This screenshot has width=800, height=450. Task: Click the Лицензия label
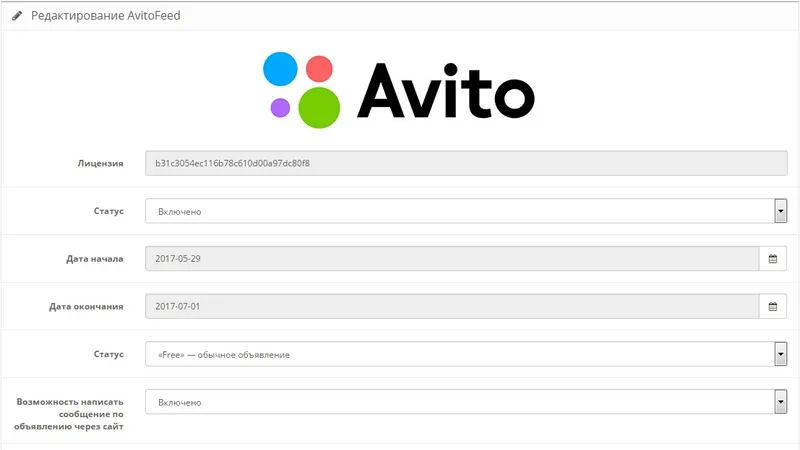pyautogui.click(x=101, y=163)
